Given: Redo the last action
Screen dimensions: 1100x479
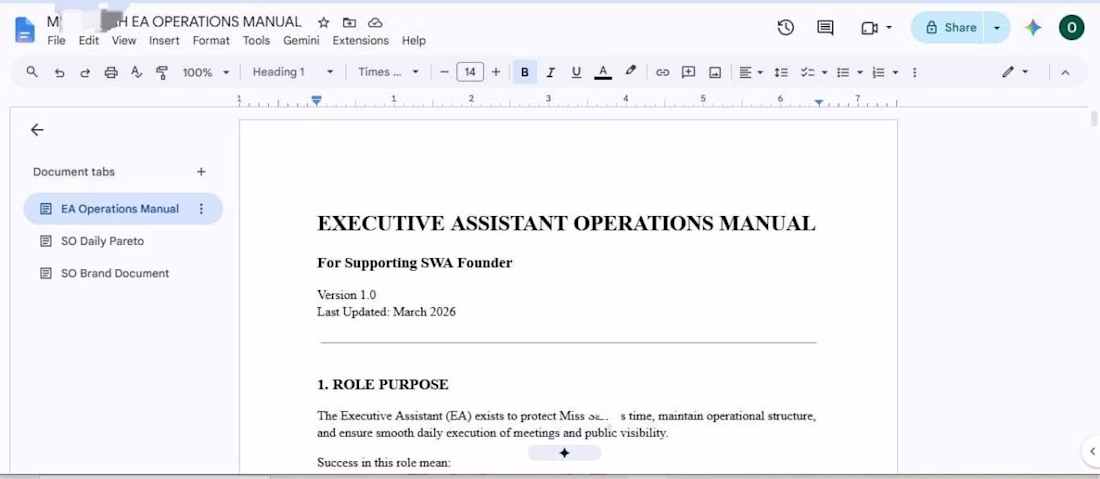Looking at the screenshot, I should 85,72.
